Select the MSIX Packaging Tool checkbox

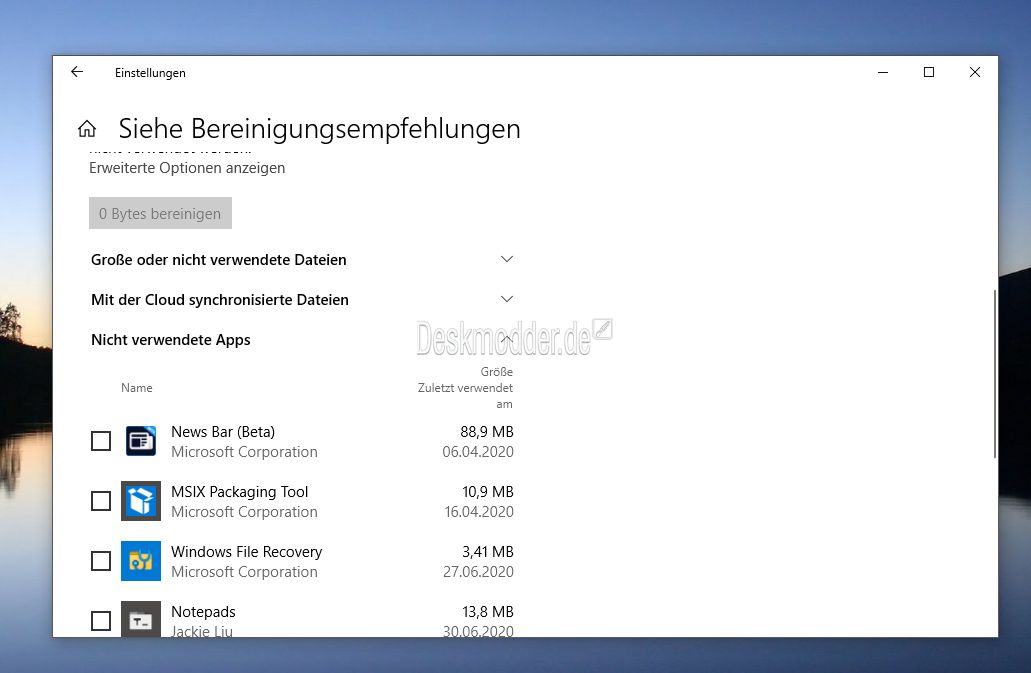(x=101, y=501)
